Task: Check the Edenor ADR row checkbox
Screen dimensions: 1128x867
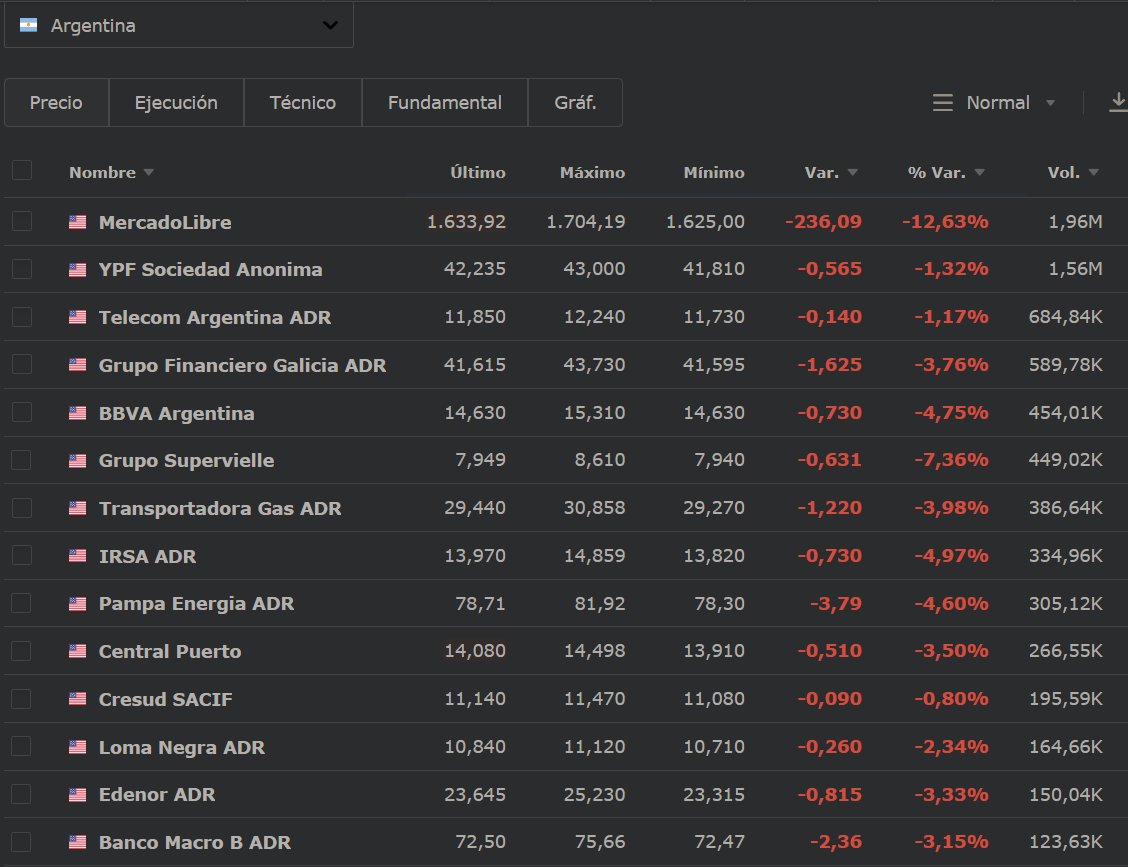Action: point(22,794)
